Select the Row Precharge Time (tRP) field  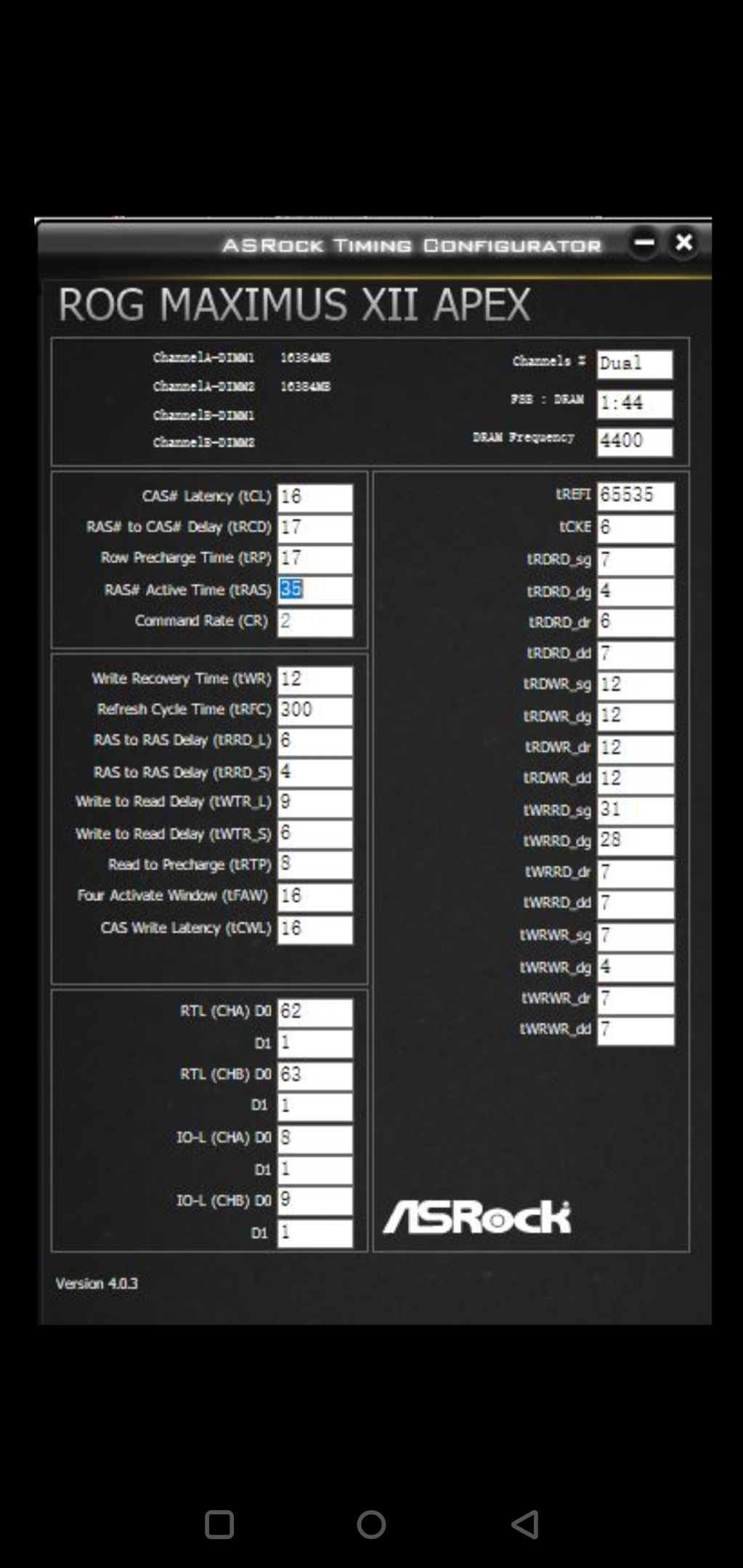tap(315, 559)
